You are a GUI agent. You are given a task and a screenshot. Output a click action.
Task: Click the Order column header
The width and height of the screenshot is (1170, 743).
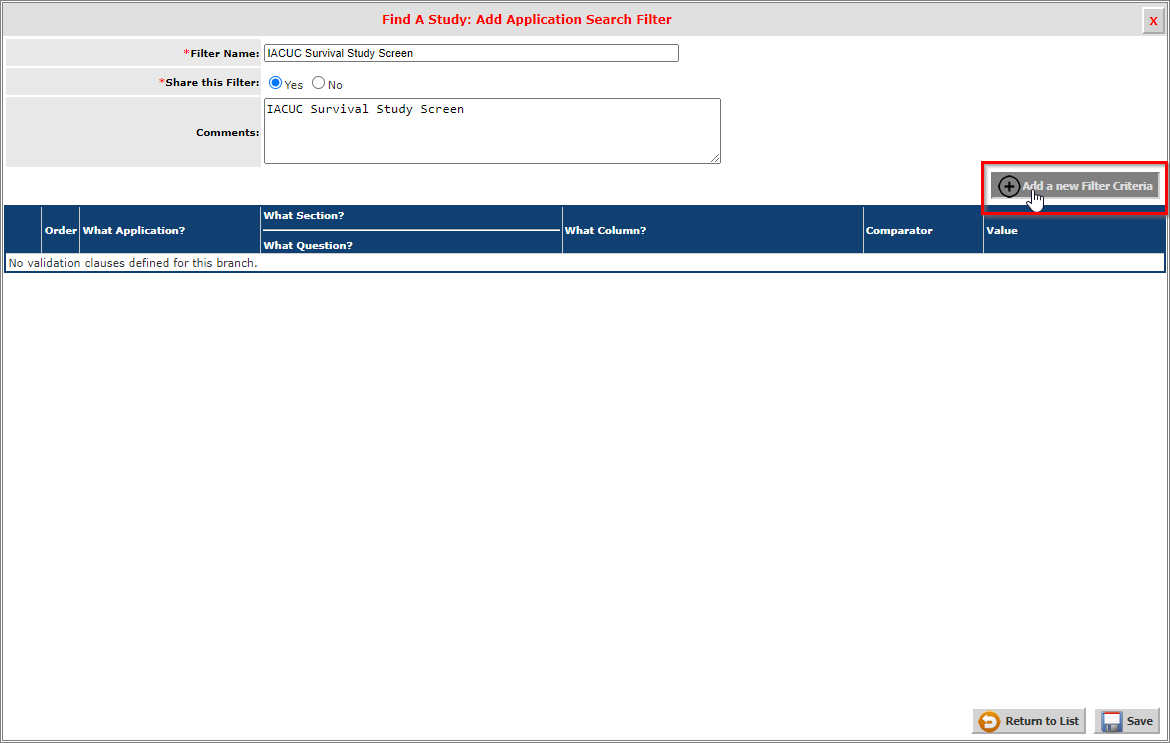point(60,231)
